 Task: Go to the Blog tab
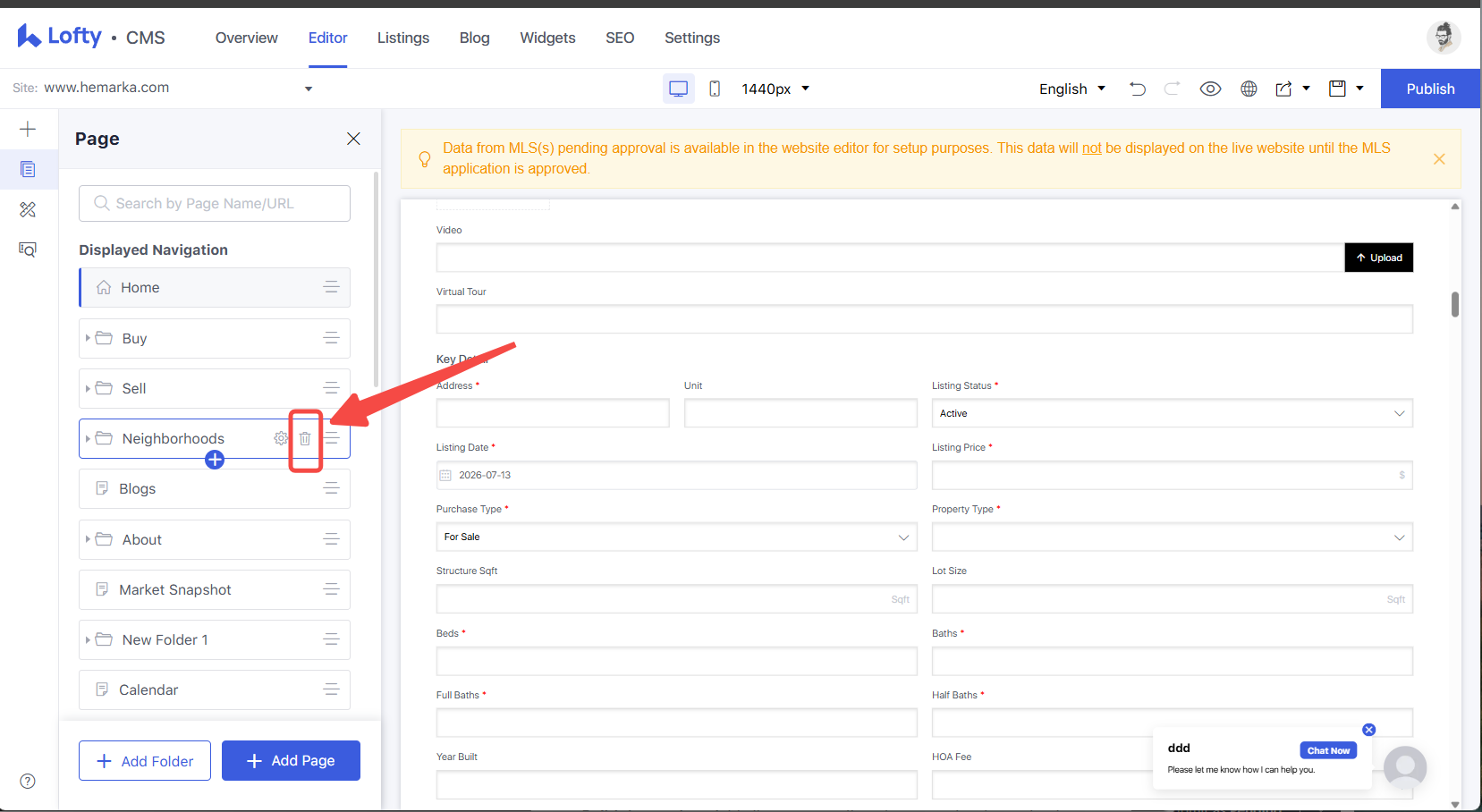tap(474, 38)
